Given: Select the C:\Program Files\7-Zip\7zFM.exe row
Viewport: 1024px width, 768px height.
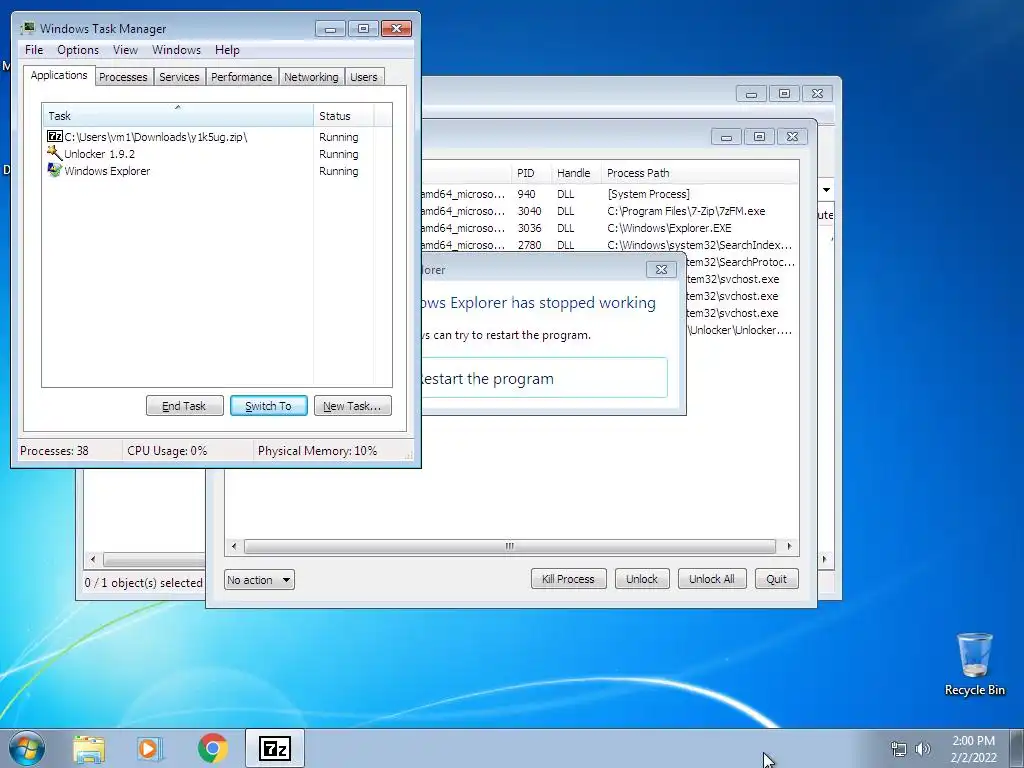Looking at the screenshot, I should click(x=610, y=211).
